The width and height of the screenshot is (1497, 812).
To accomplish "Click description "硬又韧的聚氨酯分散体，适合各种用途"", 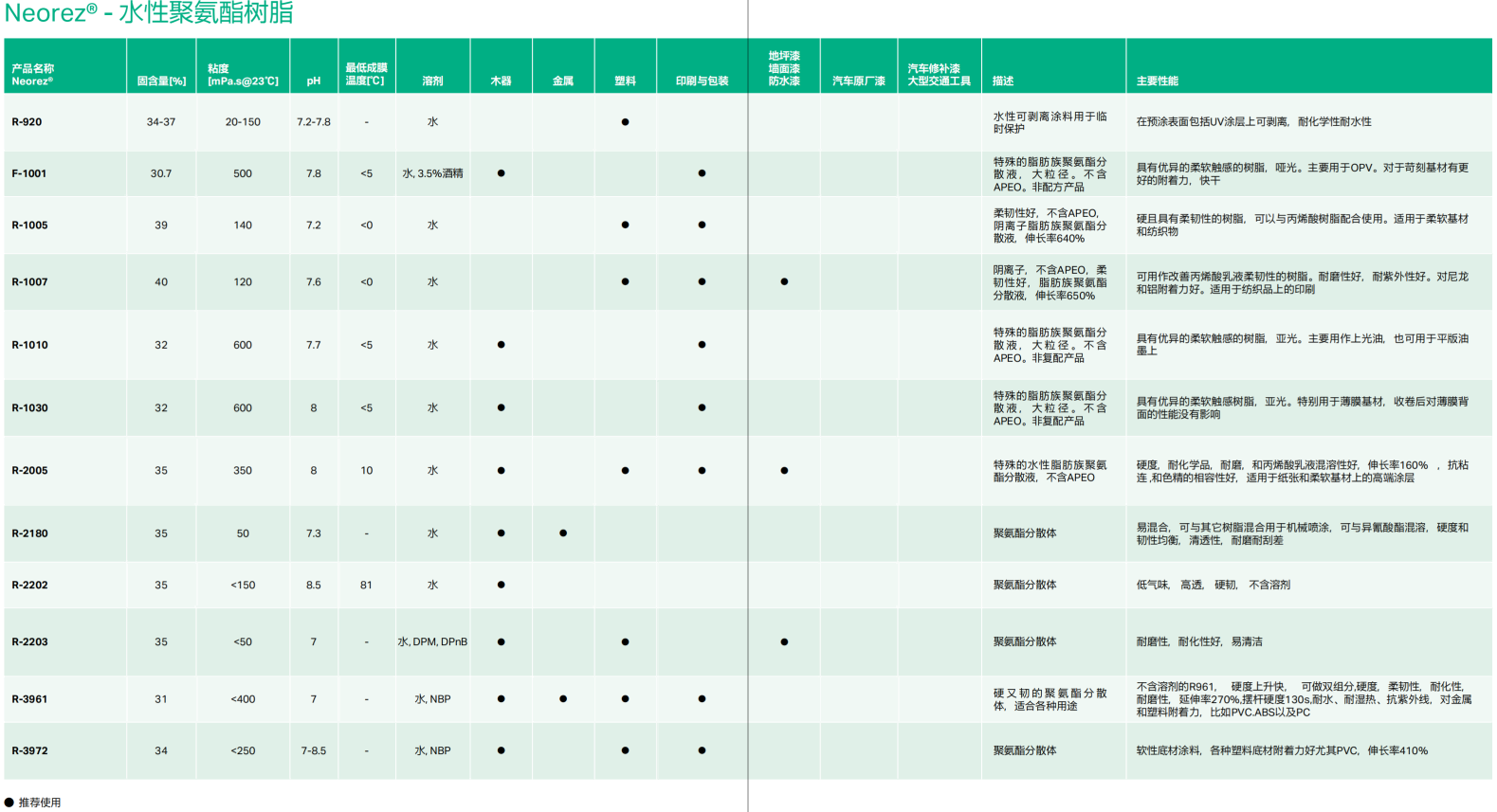I will pos(1050,699).
